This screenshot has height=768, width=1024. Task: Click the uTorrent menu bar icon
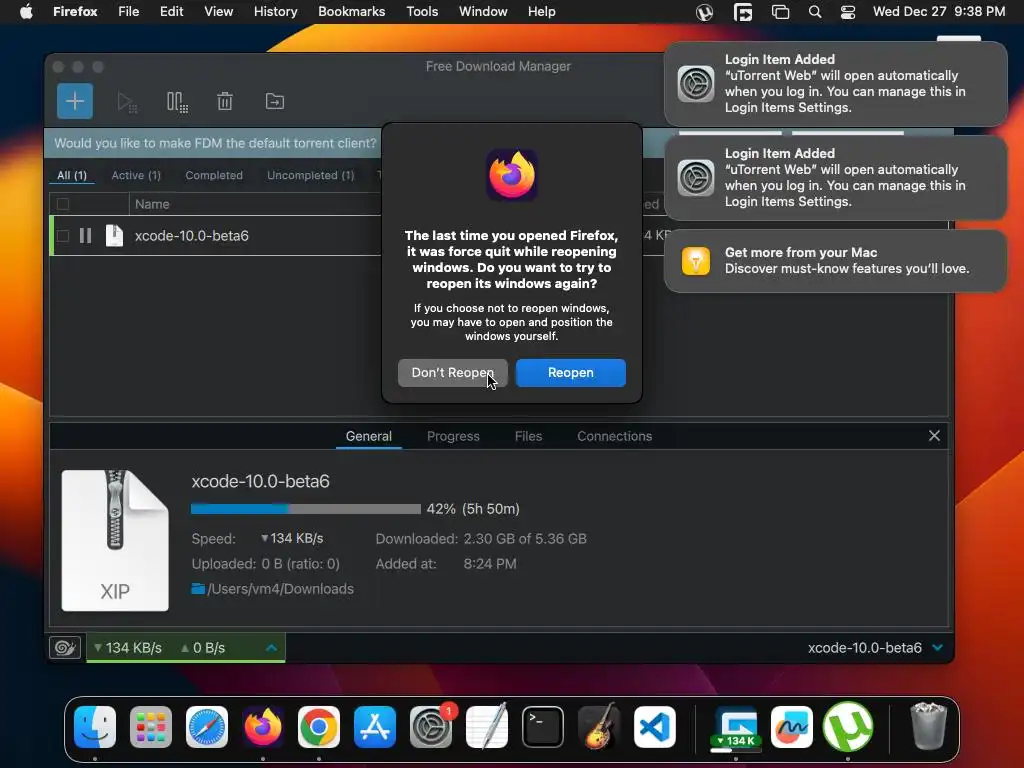pyautogui.click(x=705, y=12)
